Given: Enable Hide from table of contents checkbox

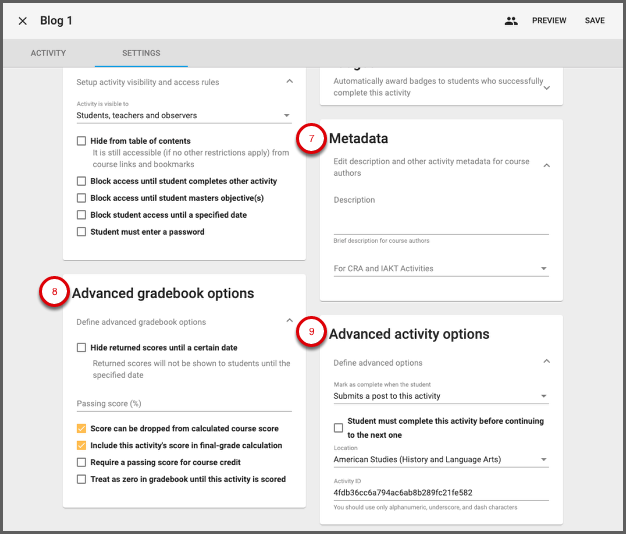Looking at the screenshot, I should click(x=81, y=142).
